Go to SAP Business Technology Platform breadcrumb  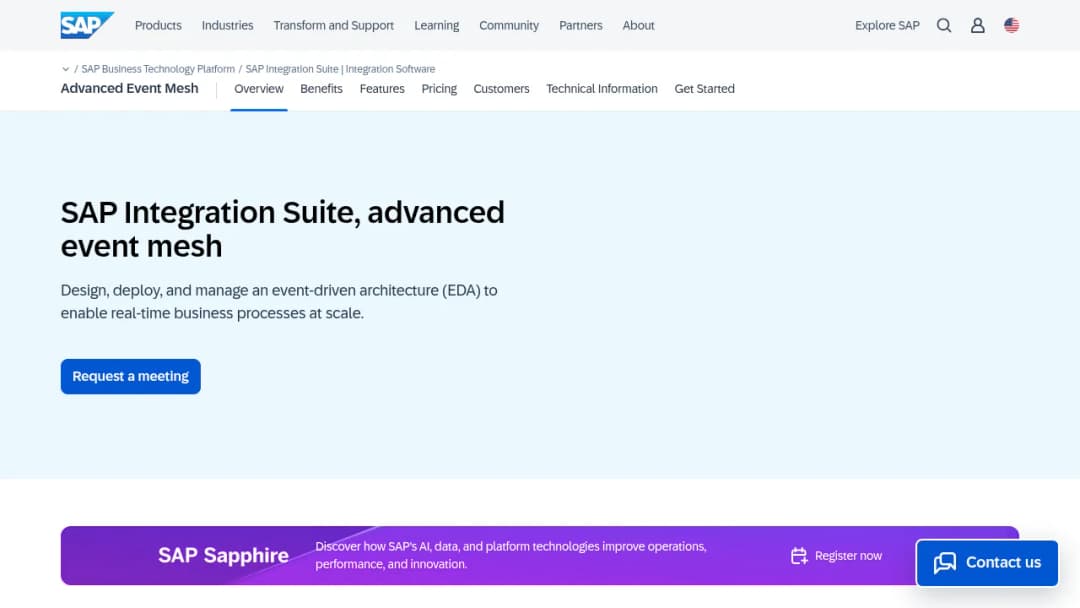pyautogui.click(x=158, y=69)
